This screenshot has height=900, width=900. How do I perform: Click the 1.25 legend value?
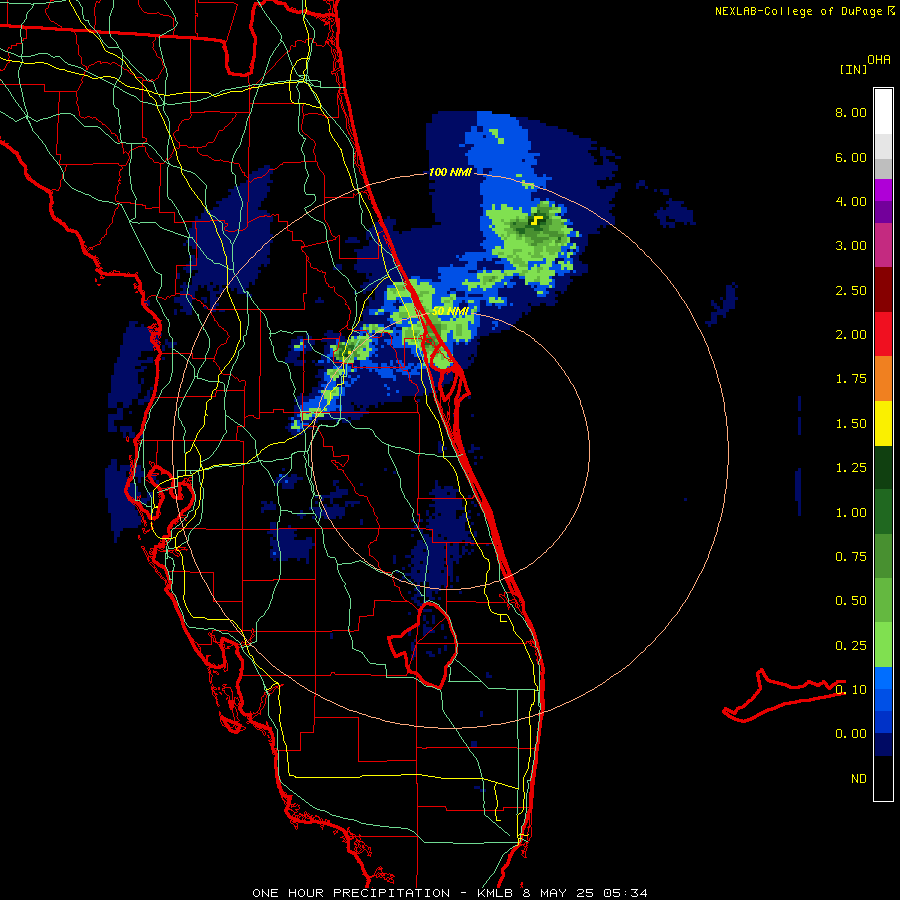(x=851, y=468)
